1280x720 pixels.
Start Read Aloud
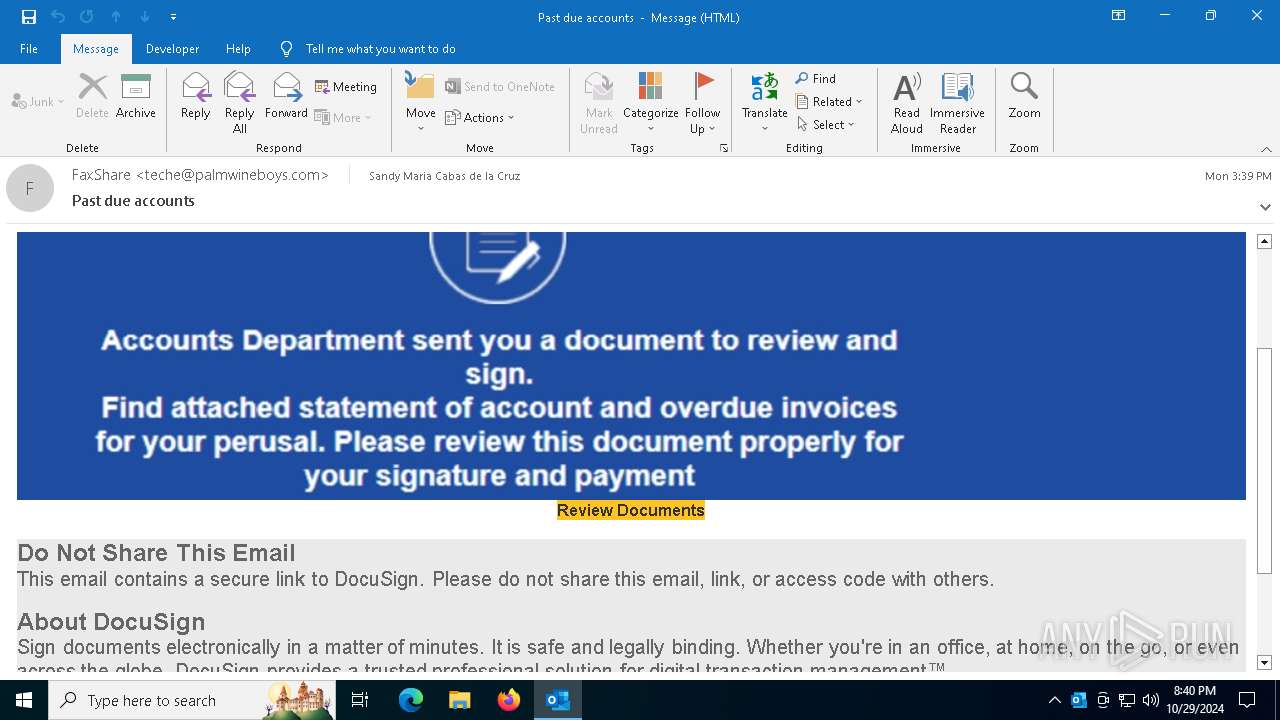click(x=907, y=103)
